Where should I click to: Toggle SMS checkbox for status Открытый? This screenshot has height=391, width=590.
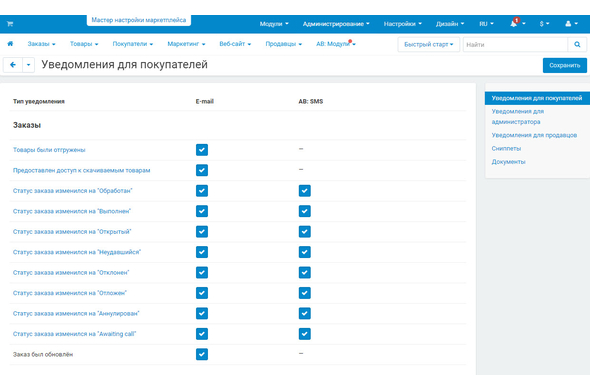coord(305,231)
